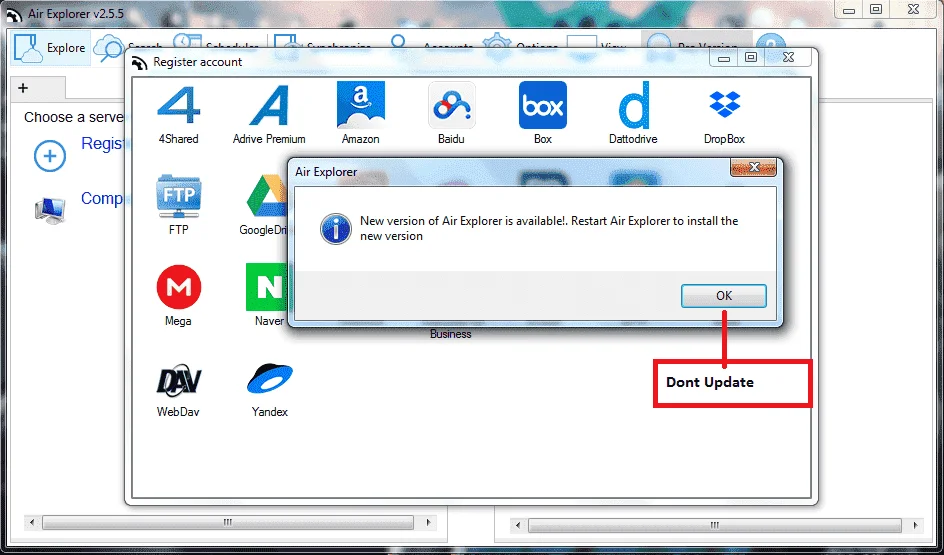Screen dimensions: 944x555
Task: Click left arrow of left pane scrollbar
Action: [32, 522]
